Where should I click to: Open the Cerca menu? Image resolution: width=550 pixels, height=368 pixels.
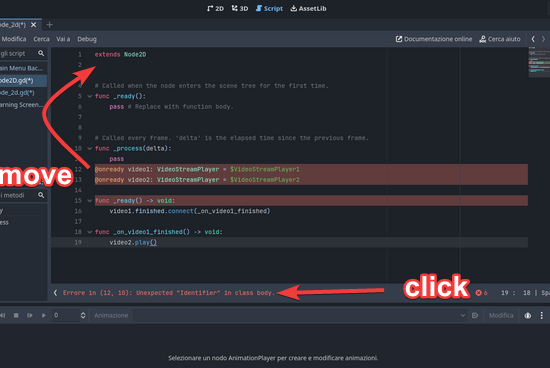click(x=41, y=39)
